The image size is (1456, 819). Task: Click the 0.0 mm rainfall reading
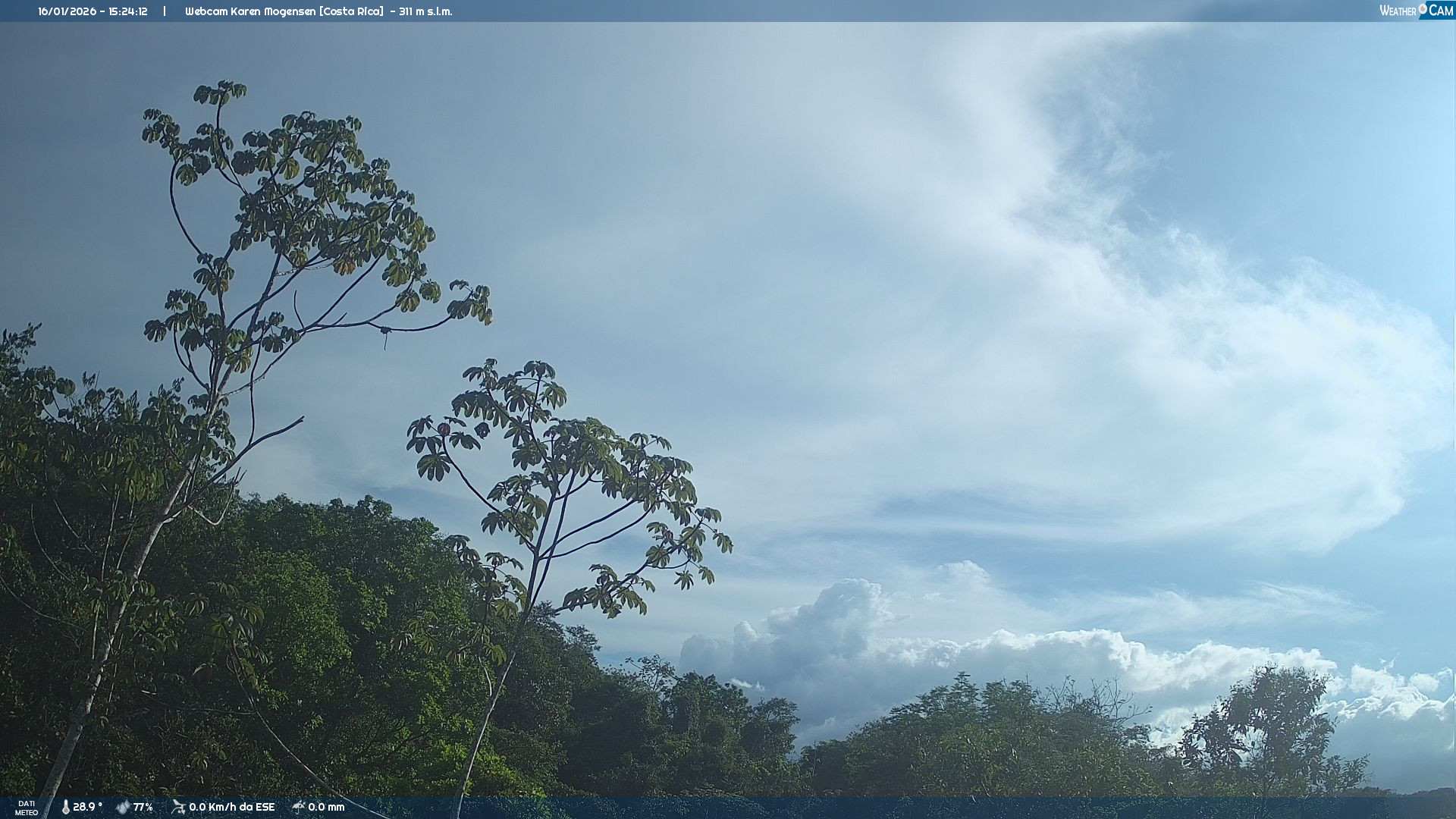pos(326,807)
